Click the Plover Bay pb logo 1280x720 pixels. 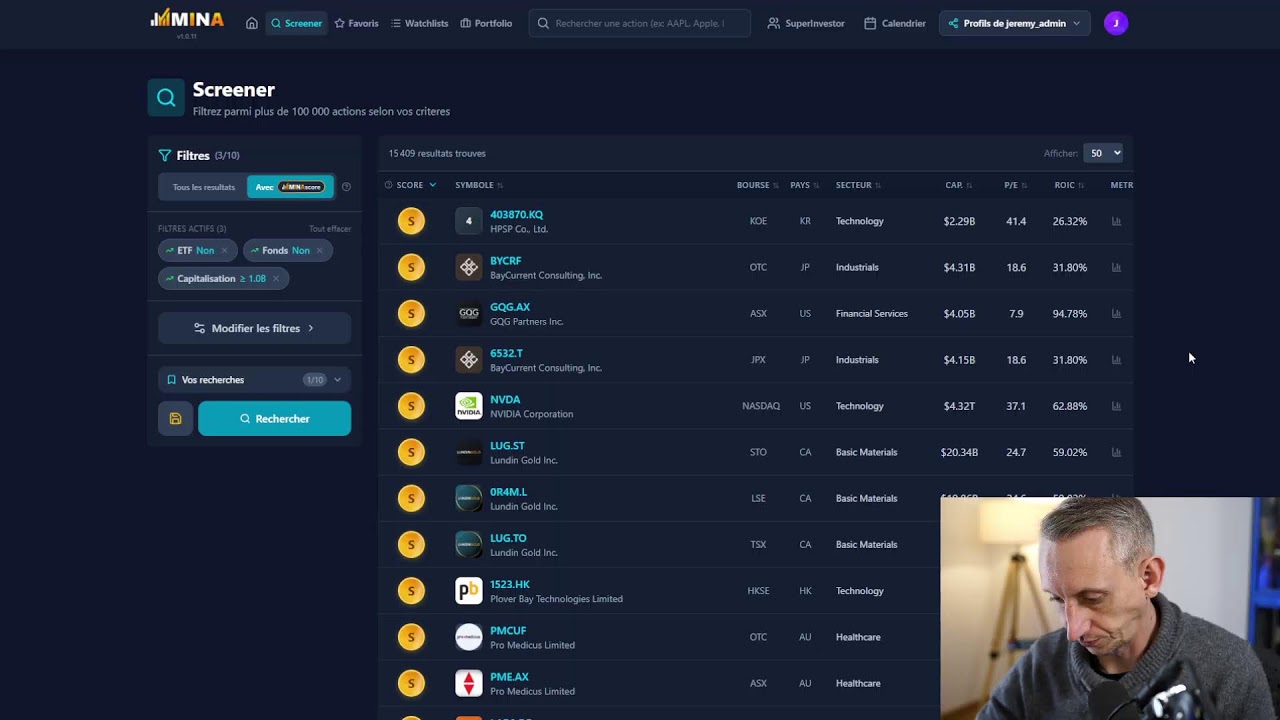point(468,591)
